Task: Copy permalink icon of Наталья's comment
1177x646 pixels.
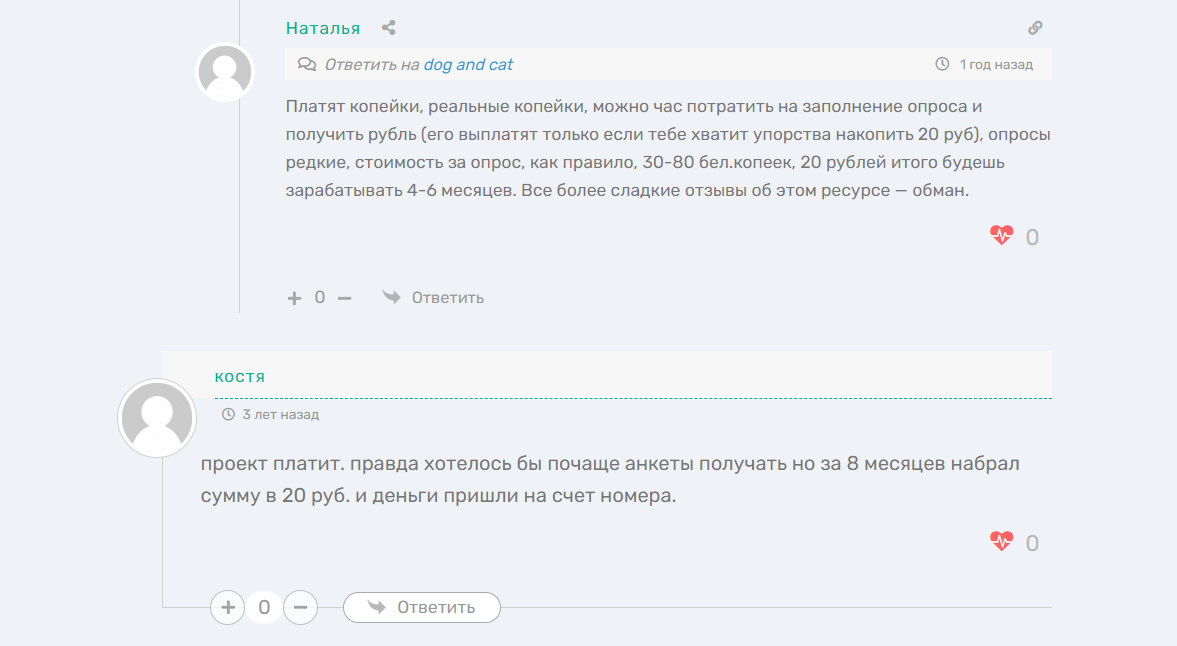Action: pyautogui.click(x=1035, y=28)
